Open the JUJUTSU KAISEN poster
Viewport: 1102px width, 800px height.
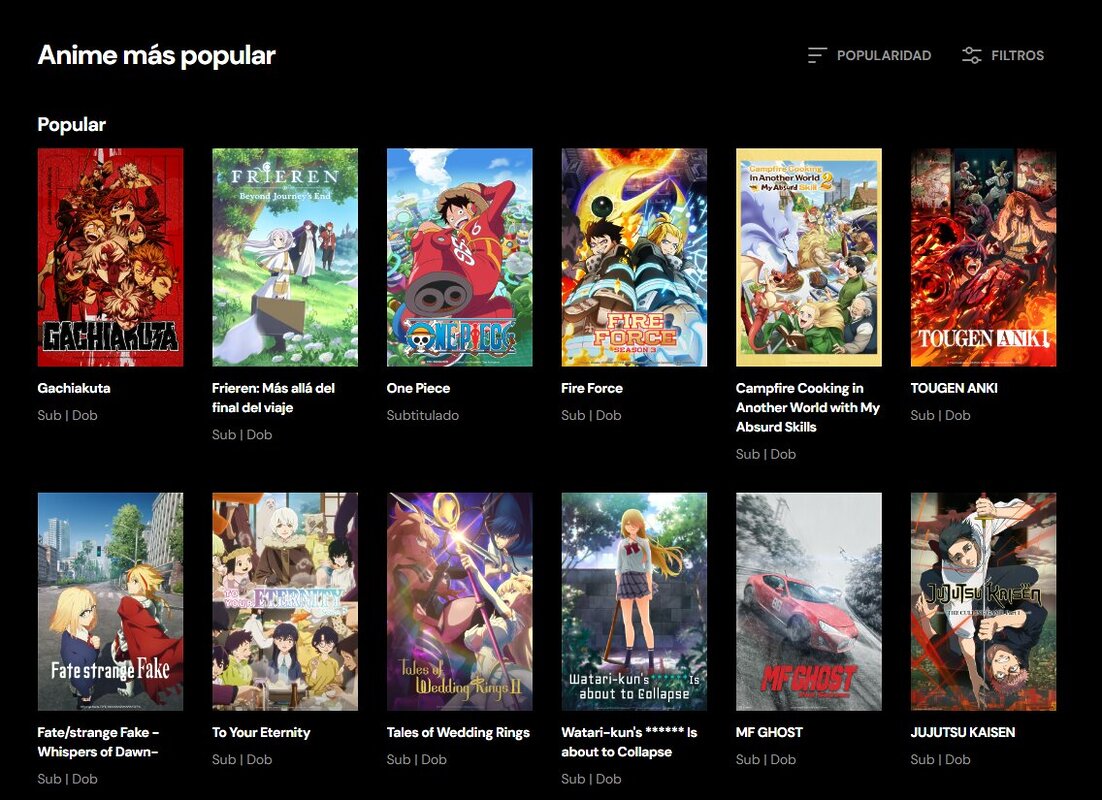(x=983, y=601)
